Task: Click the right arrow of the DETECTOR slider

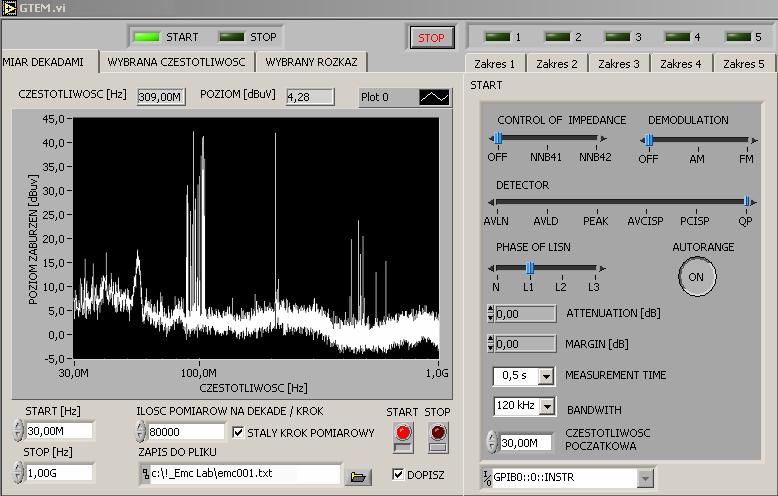Action: [754, 202]
